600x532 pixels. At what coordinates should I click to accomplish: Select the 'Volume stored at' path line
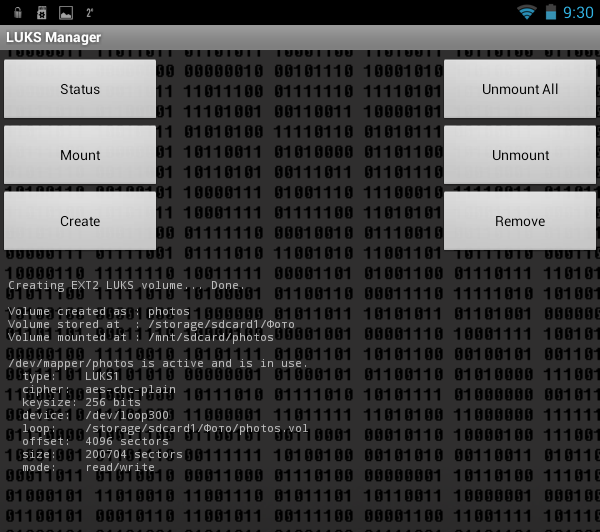pyautogui.click(x=151, y=325)
